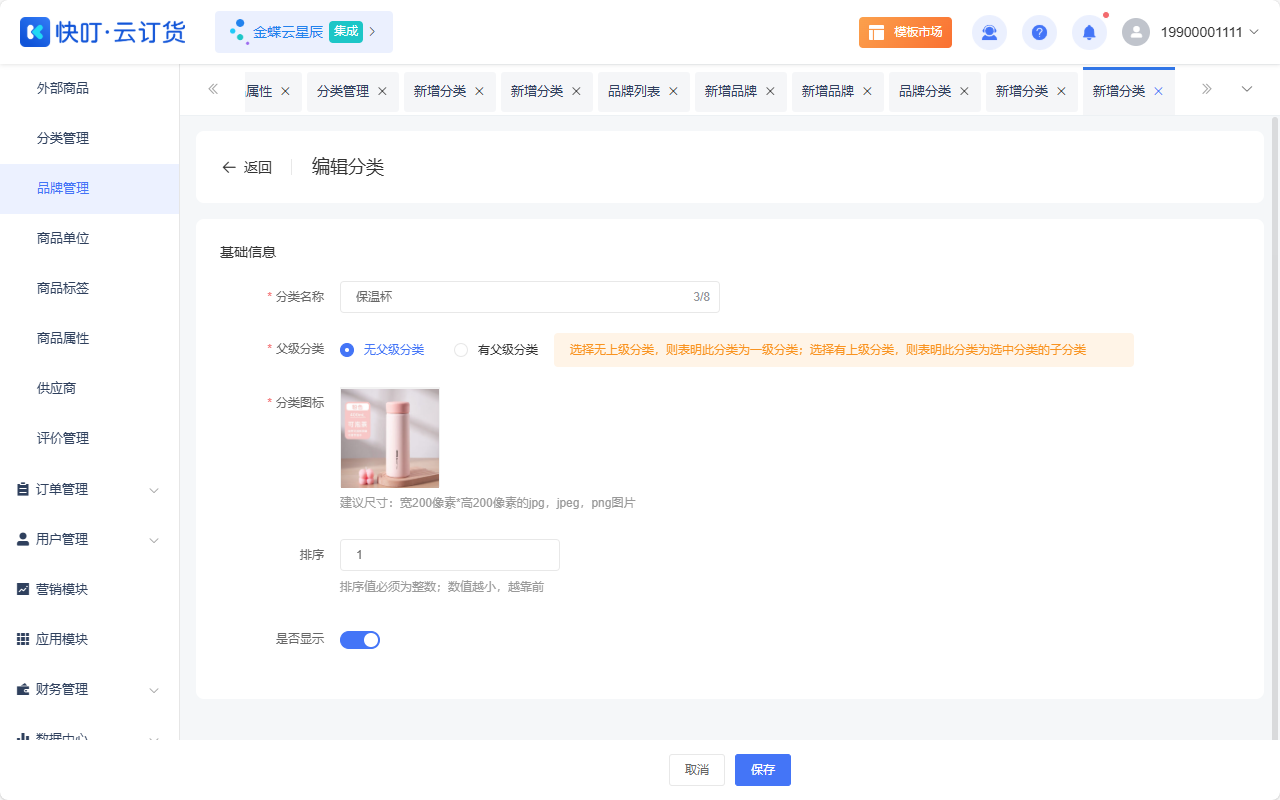Expand the 财务管理 menu chevron

[154, 690]
